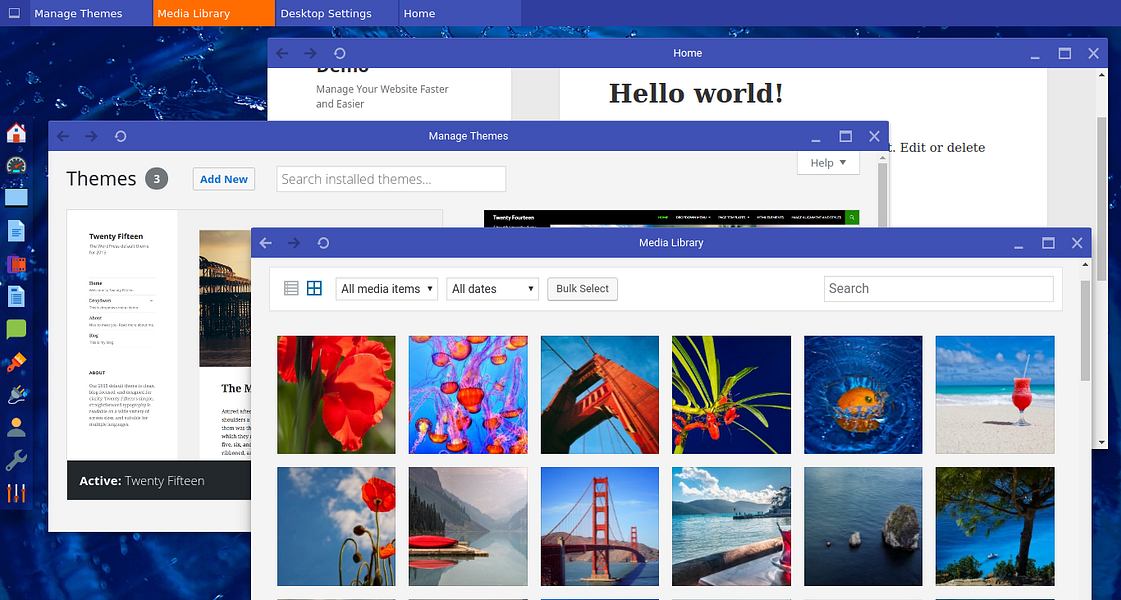Open the Users person icon in the dock
1121x600 pixels.
coord(16,428)
